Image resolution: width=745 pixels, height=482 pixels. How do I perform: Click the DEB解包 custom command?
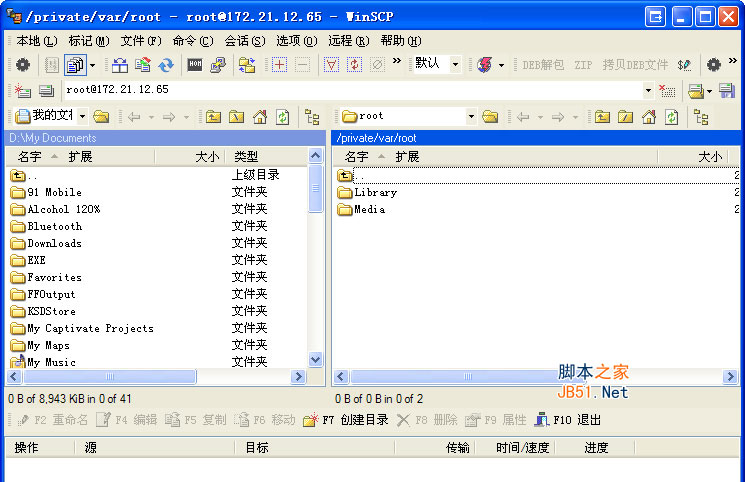click(x=543, y=65)
